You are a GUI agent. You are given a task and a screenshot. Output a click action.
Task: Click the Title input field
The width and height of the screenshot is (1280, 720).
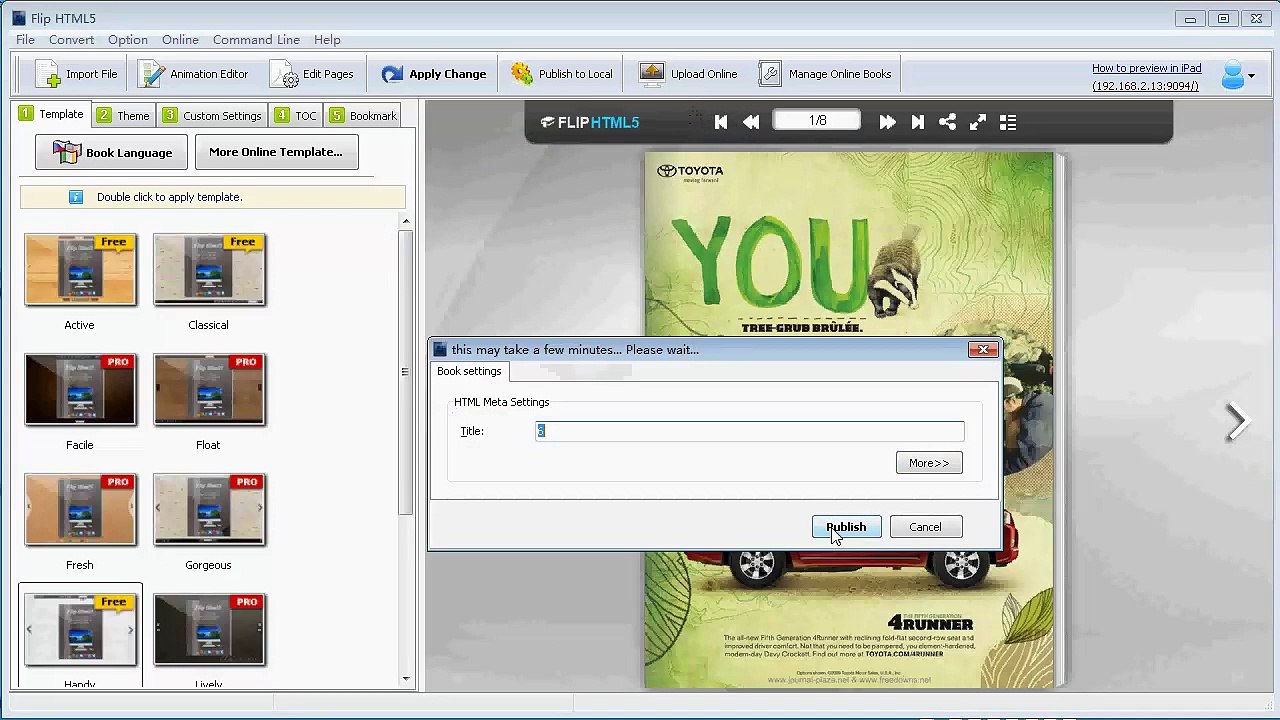pyautogui.click(x=750, y=431)
